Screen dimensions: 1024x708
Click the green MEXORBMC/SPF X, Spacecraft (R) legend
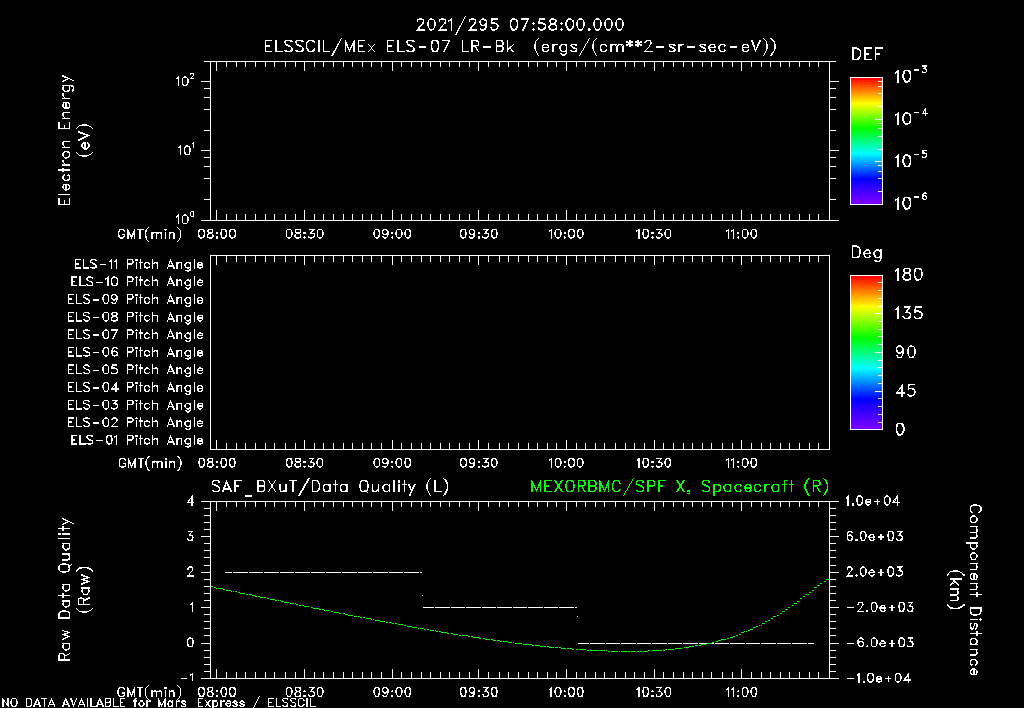(679, 487)
